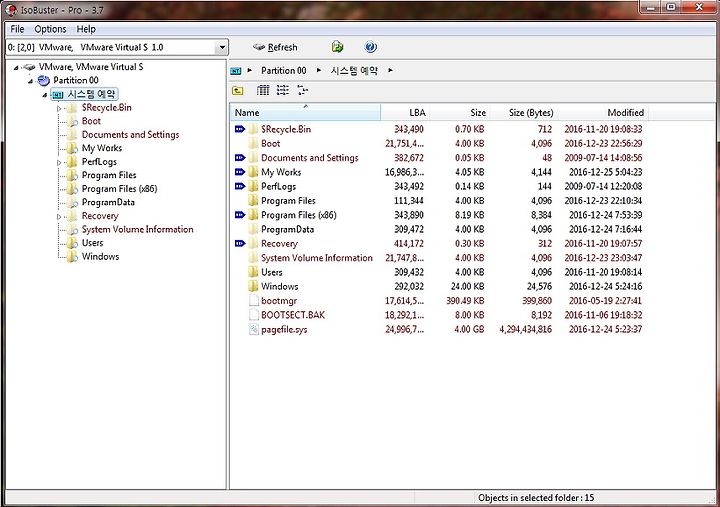Click the Objects in selected folder status text

point(536,498)
